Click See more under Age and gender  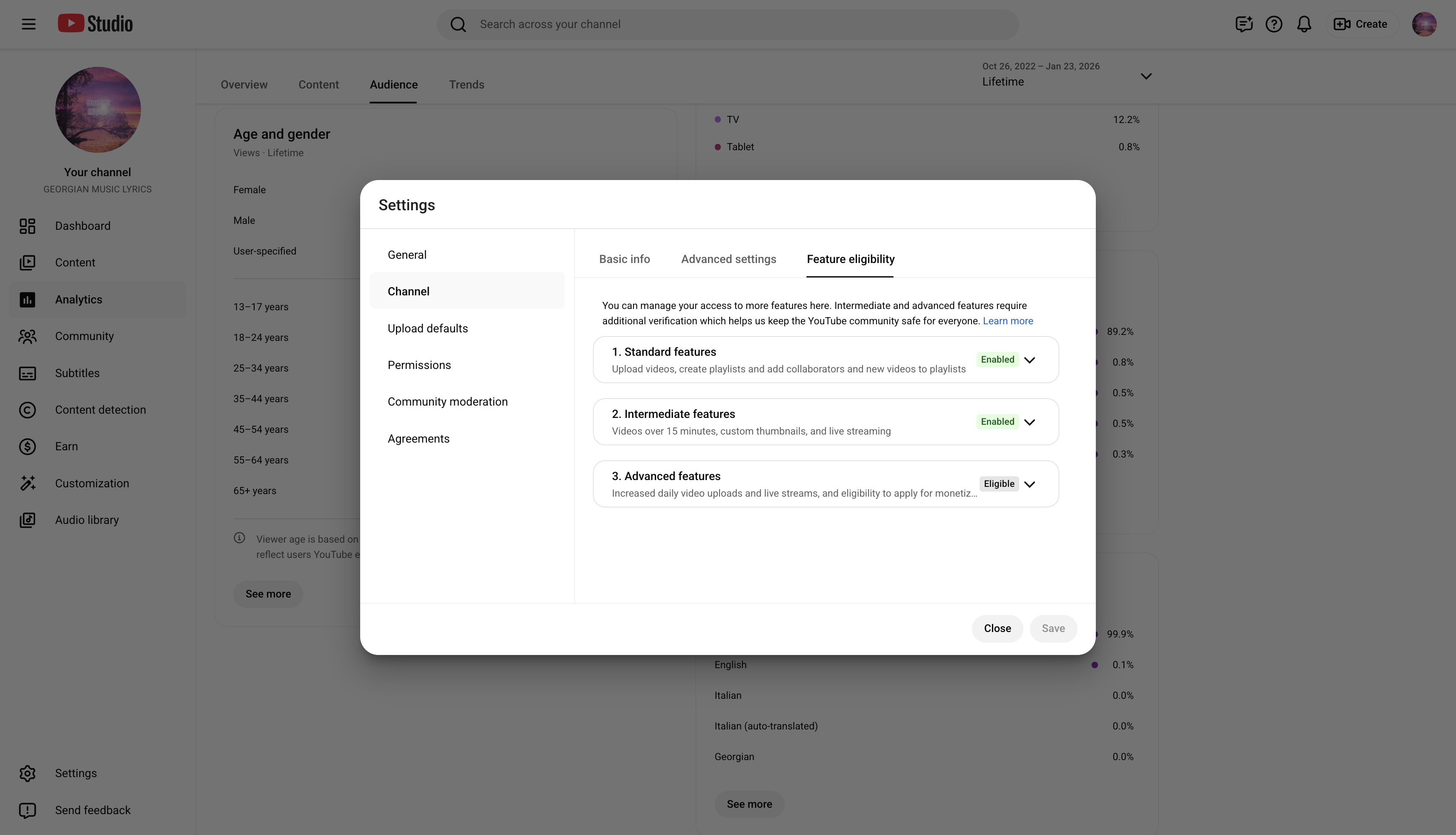(x=268, y=594)
